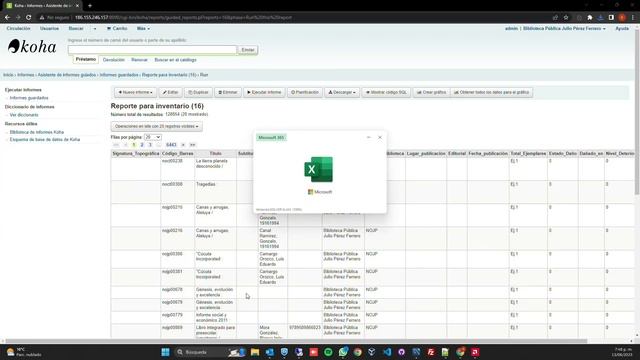Open Unity Hub taskbar icon
Screen dimensions: 640x360
(x=372, y=352)
